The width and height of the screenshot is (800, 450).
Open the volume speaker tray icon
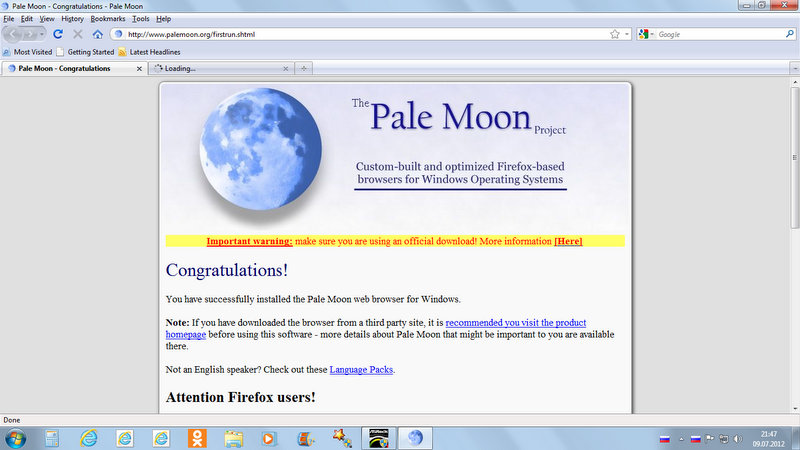coord(737,438)
